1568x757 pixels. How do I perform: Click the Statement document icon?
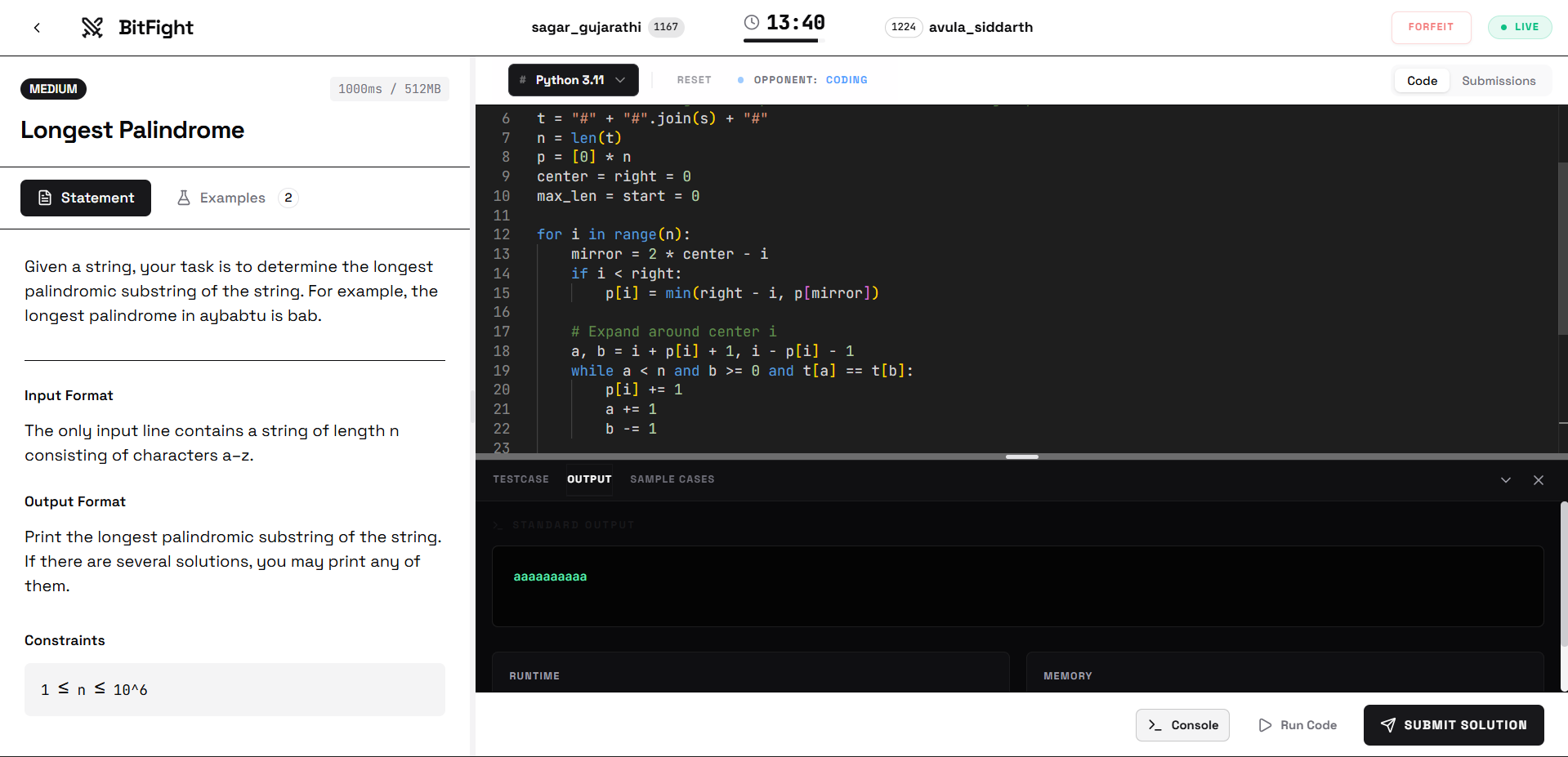click(x=45, y=198)
